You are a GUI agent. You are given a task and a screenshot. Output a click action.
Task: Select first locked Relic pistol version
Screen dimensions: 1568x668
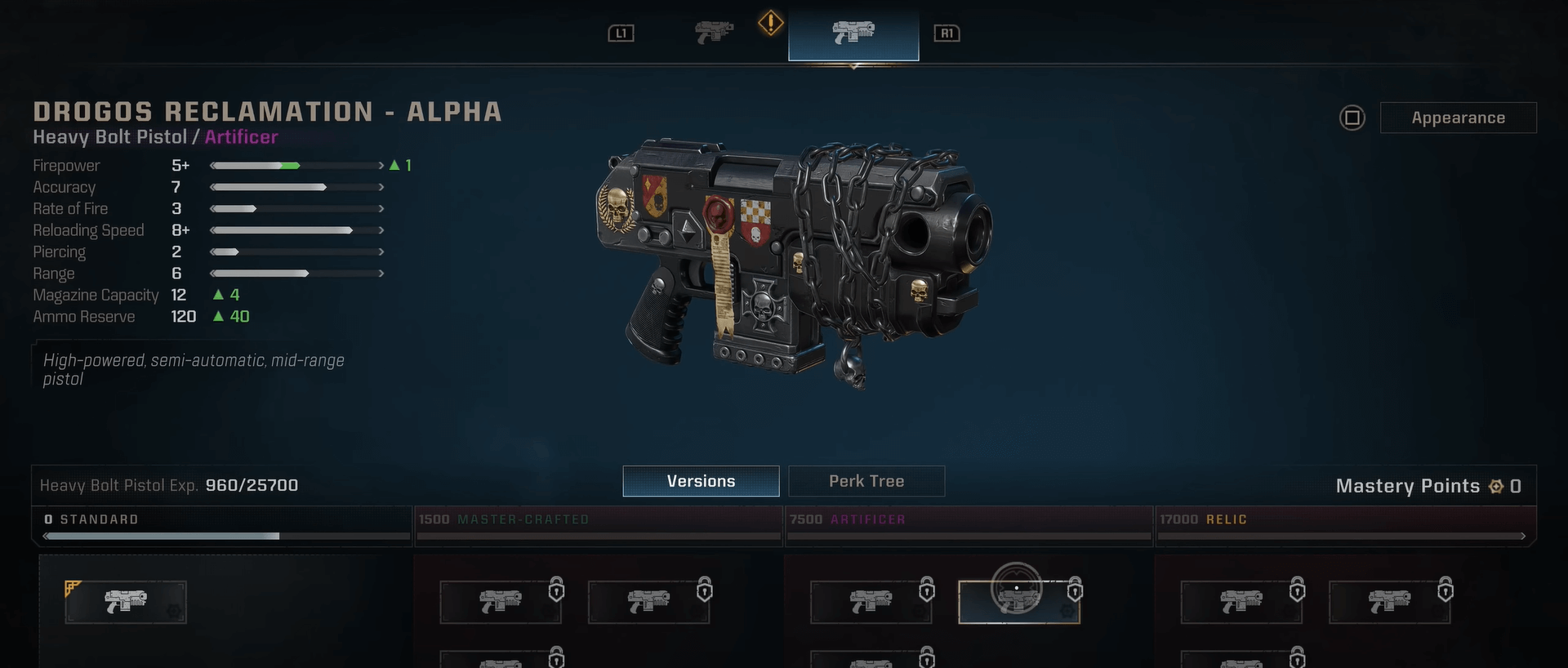click(1241, 602)
